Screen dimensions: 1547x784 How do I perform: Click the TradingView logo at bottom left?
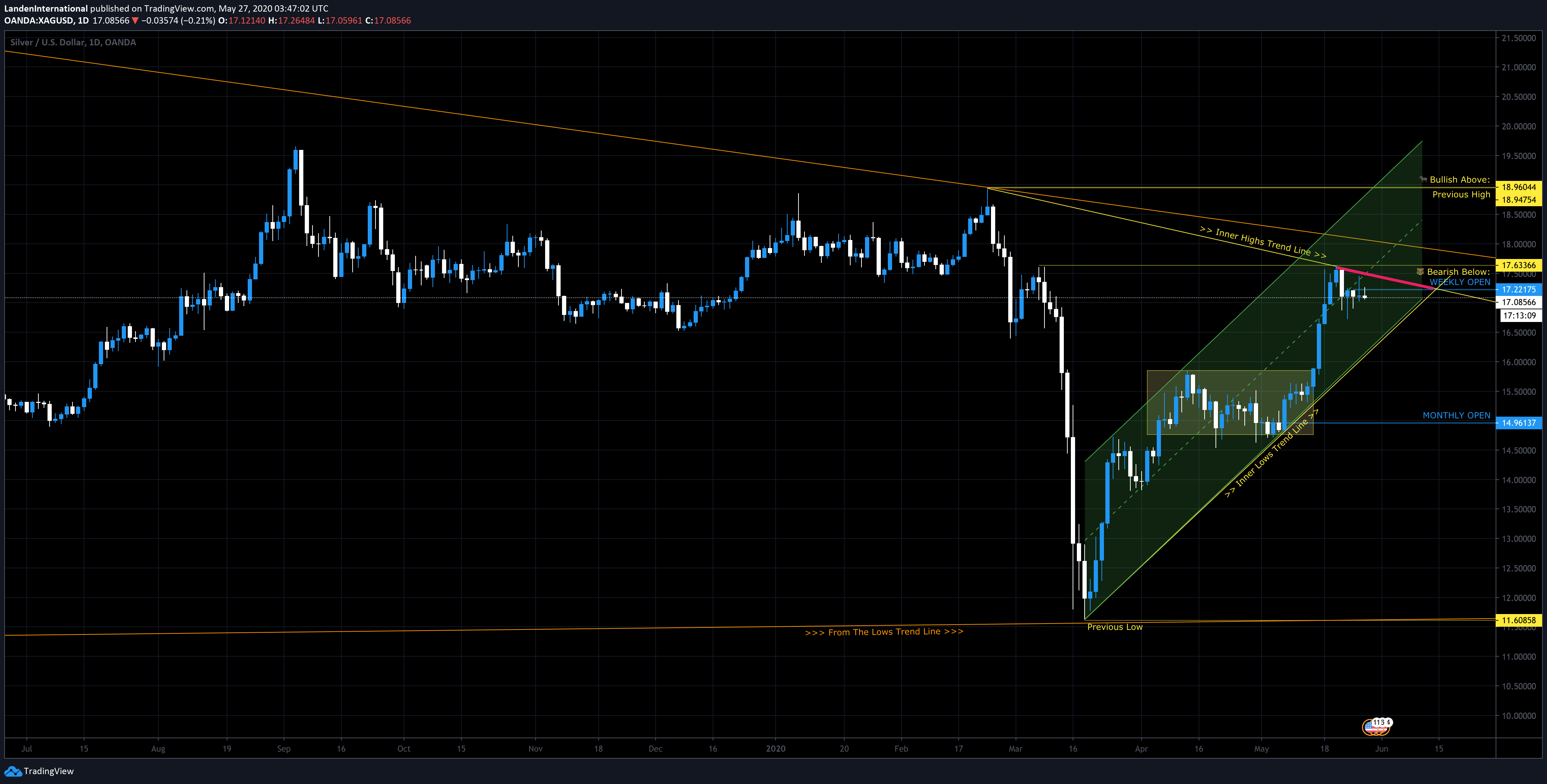(38, 771)
